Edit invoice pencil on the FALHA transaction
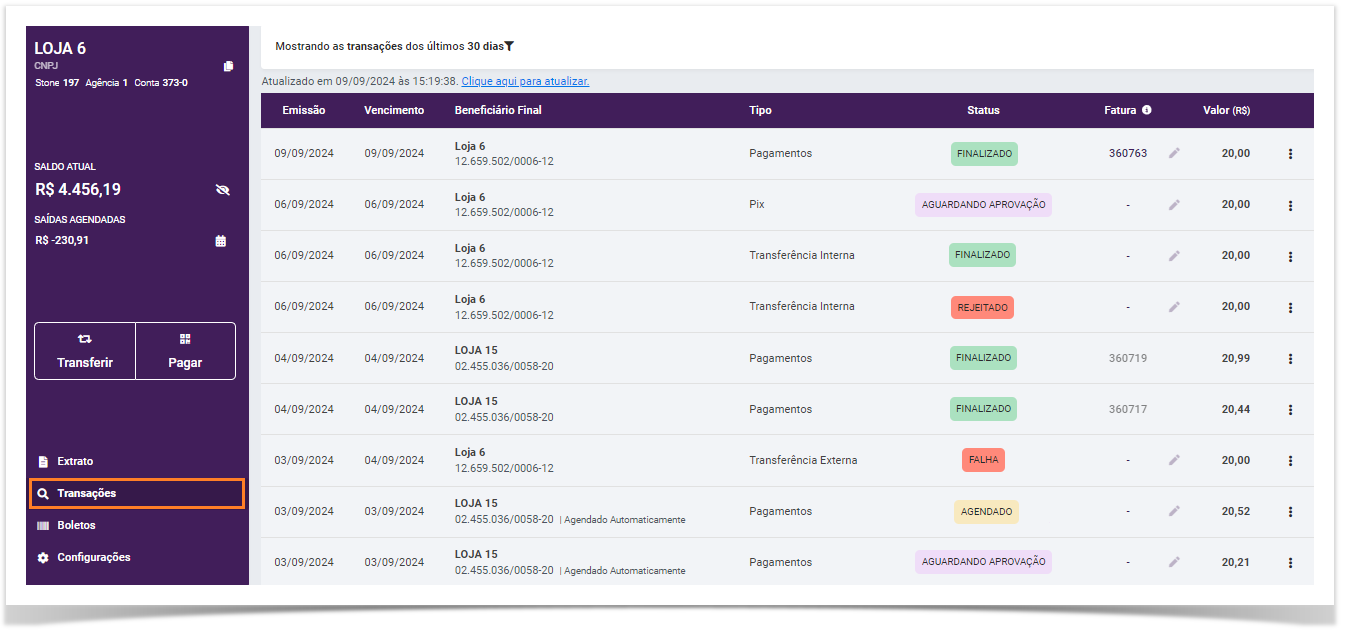Viewport: 1348px width, 634px height. [1174, 460]
